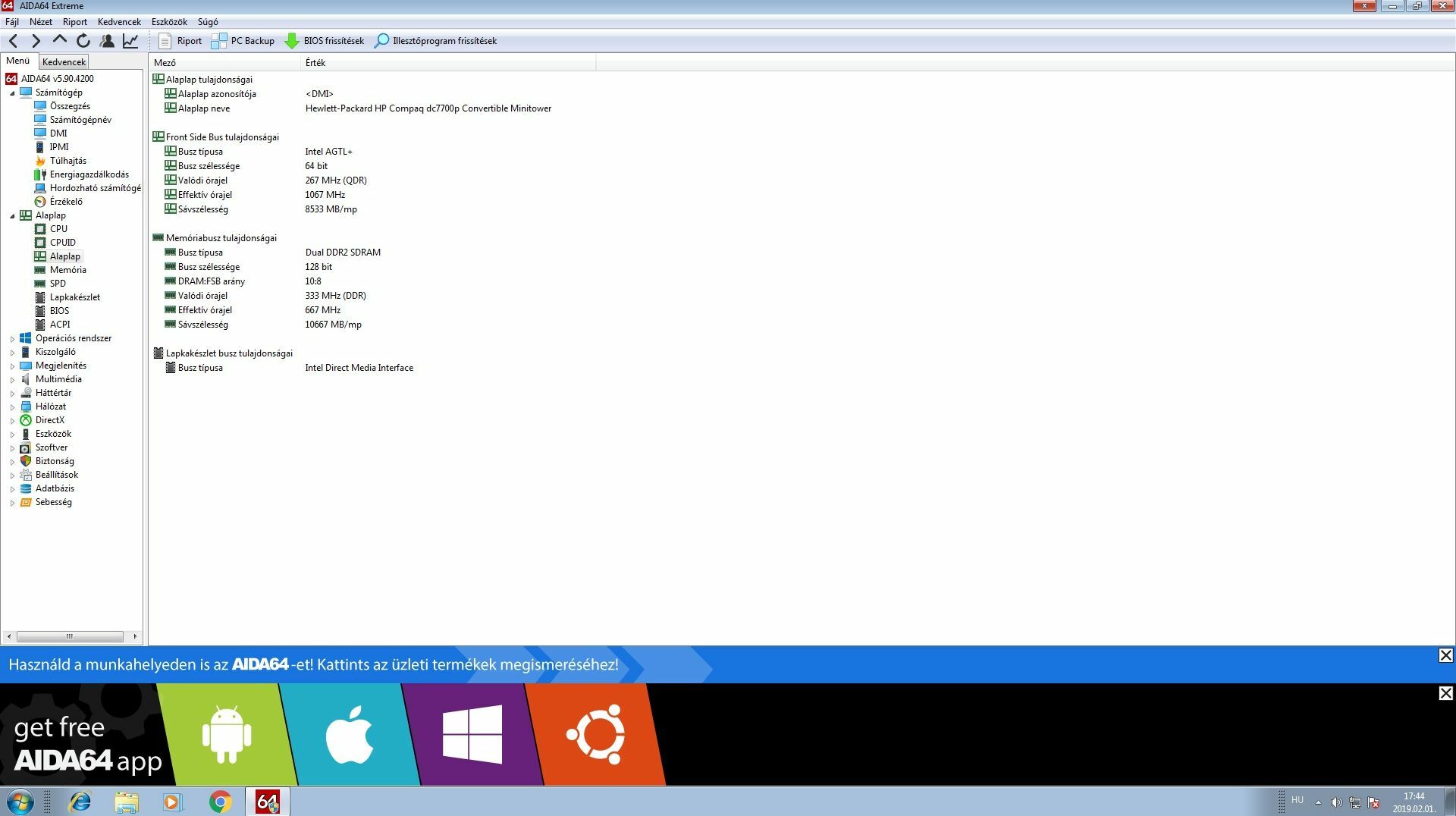Click the Érték column header

coord(448,63)
